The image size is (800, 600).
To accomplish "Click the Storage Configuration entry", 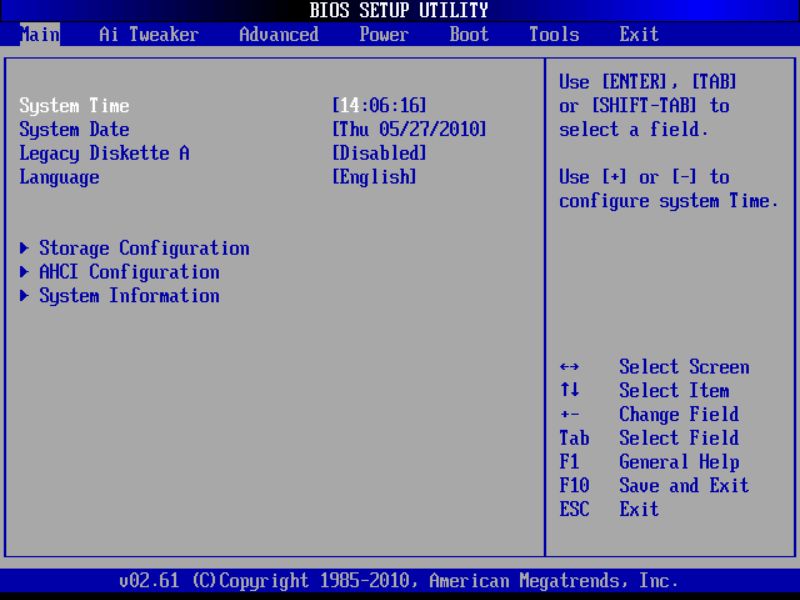I will [143, 248].
